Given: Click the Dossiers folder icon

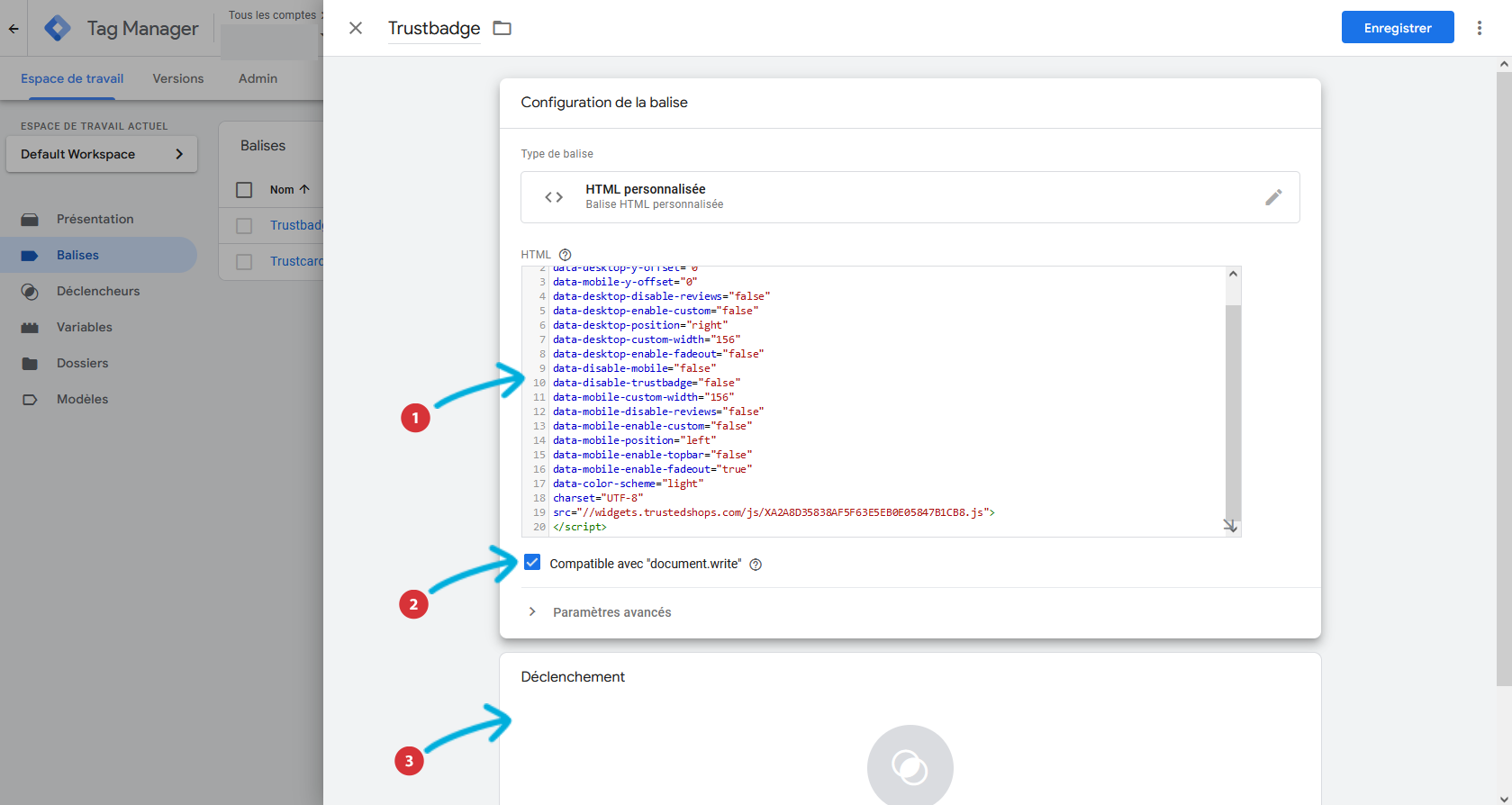Looking at the screenshot, I should point(30,364).
